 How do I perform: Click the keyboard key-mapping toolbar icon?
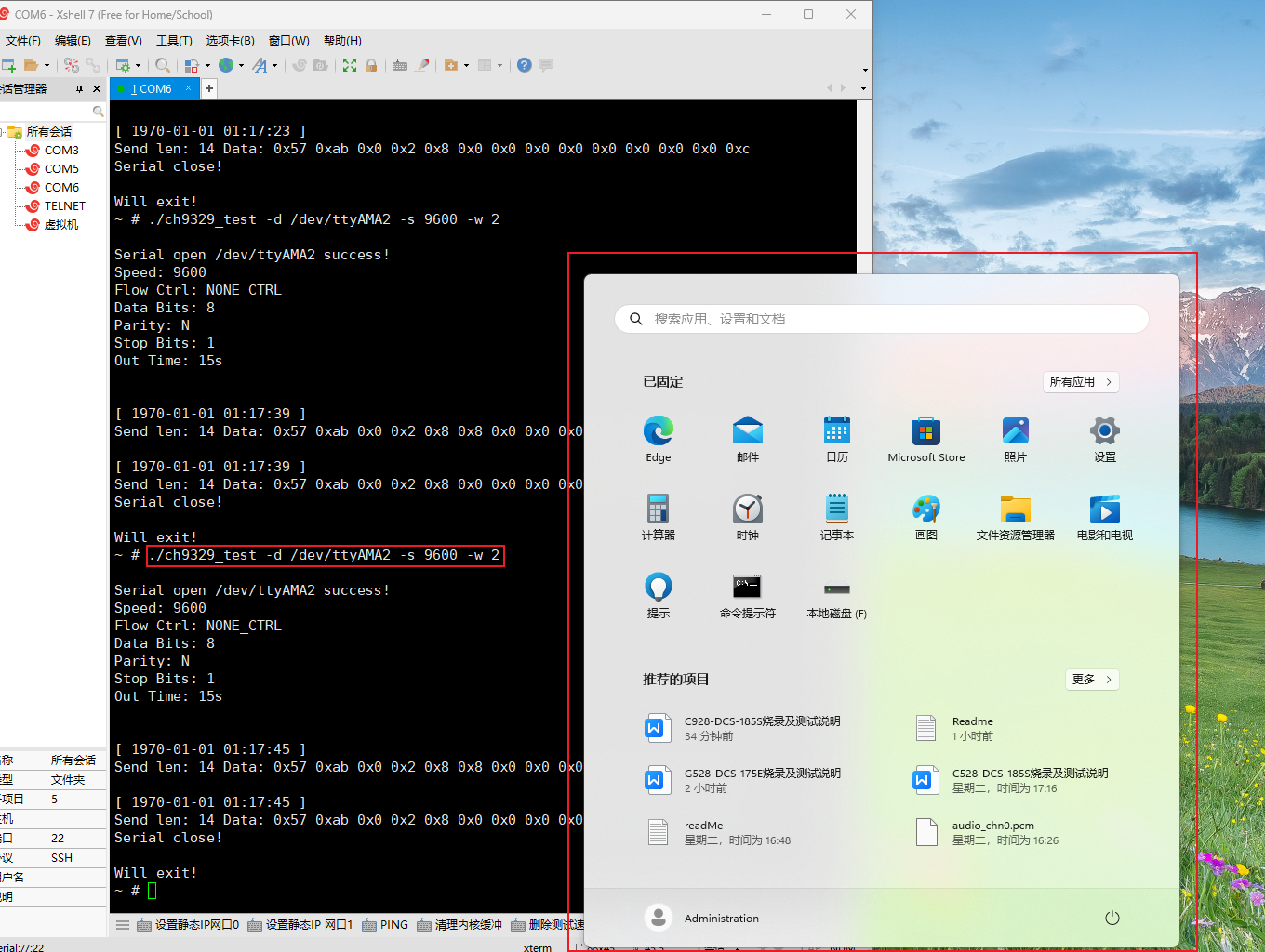400,65
